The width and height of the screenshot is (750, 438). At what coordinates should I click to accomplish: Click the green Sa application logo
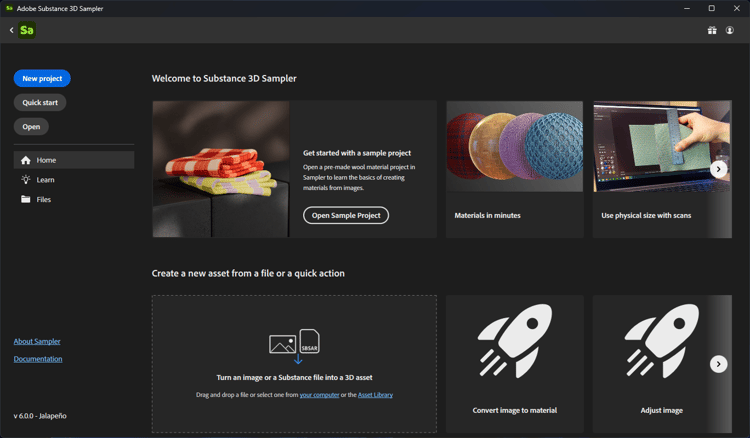tap(27, 30)
